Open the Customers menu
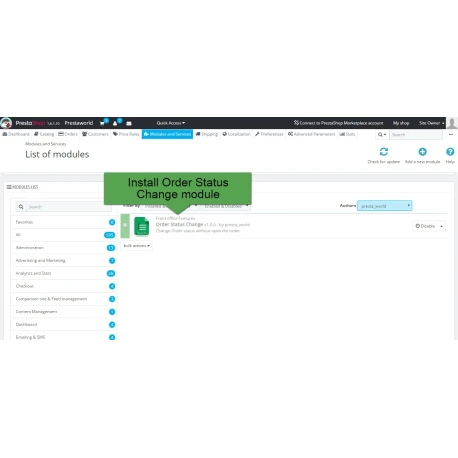Screen dimensions: 458x458 coord(95,134)
